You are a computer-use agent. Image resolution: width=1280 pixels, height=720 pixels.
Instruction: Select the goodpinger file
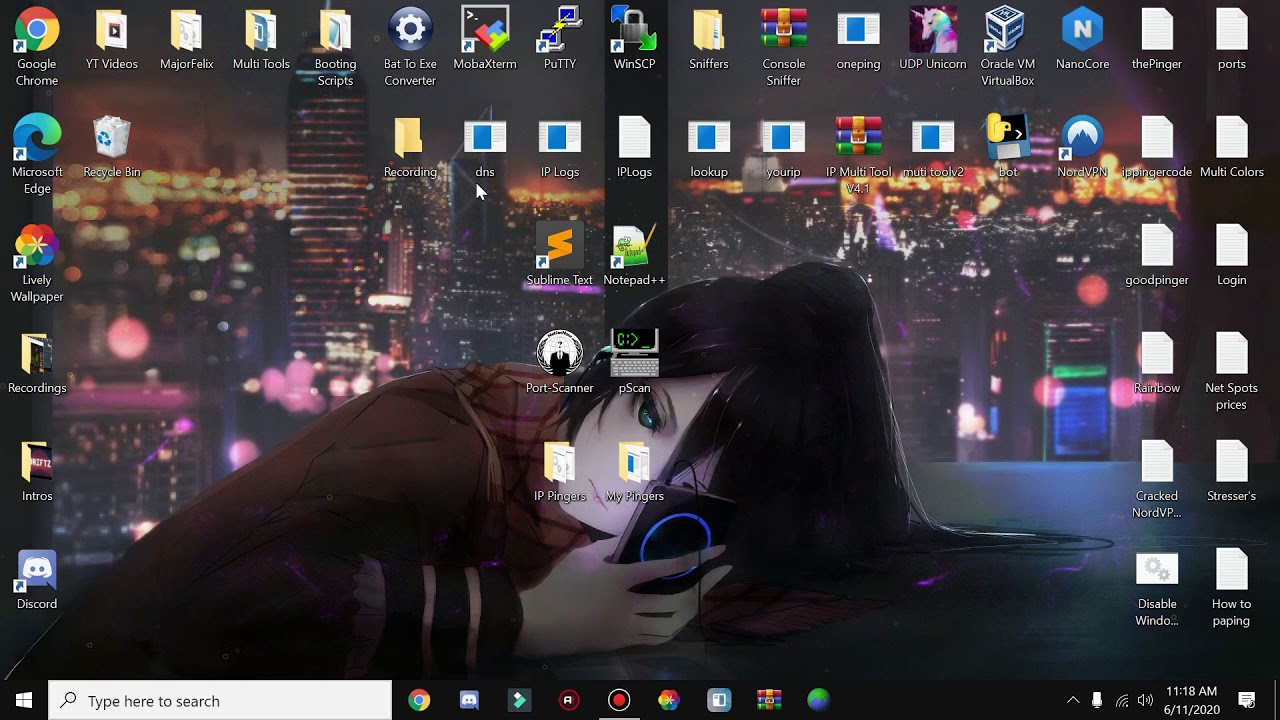pos(1157,246)
